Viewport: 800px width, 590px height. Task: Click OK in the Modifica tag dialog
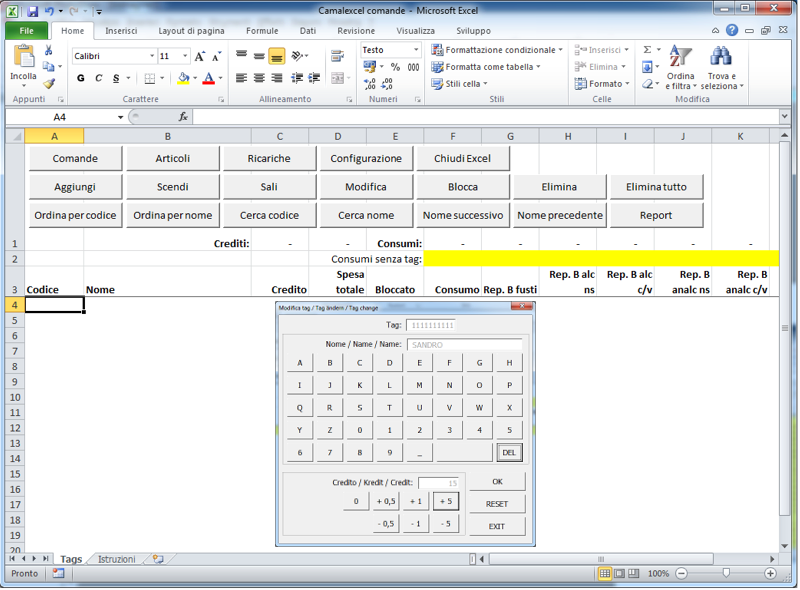(497, 482)
